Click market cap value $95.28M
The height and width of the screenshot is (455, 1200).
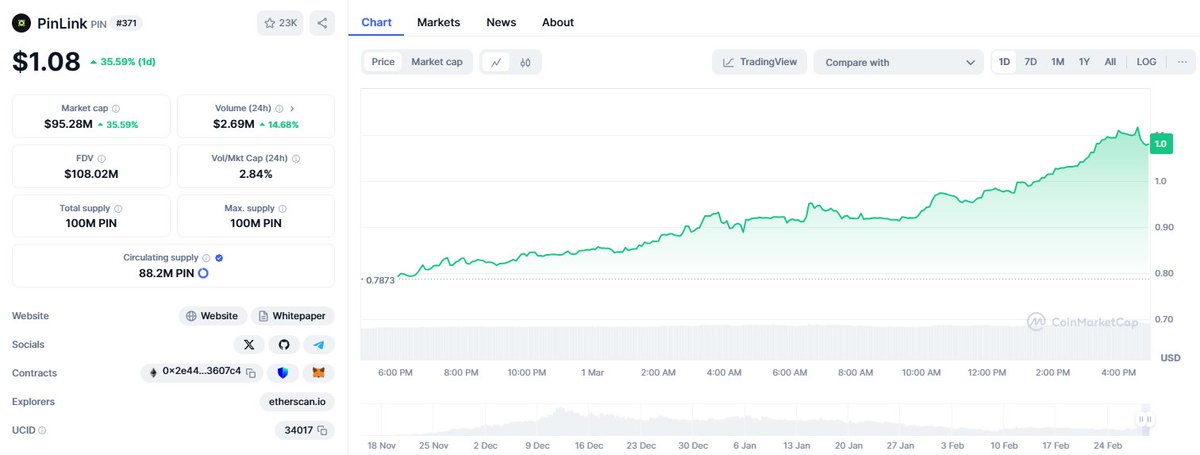click(68, 124)
